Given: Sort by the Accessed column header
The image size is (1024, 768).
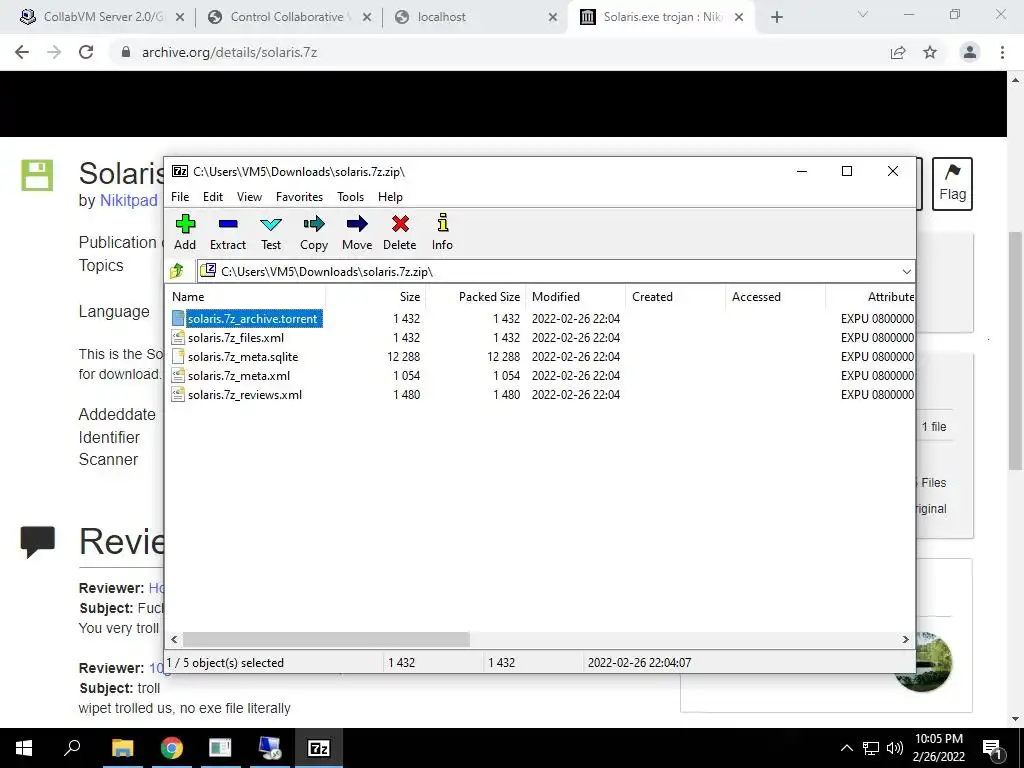Looking at the screenshot, I should (x=776, y=296).
